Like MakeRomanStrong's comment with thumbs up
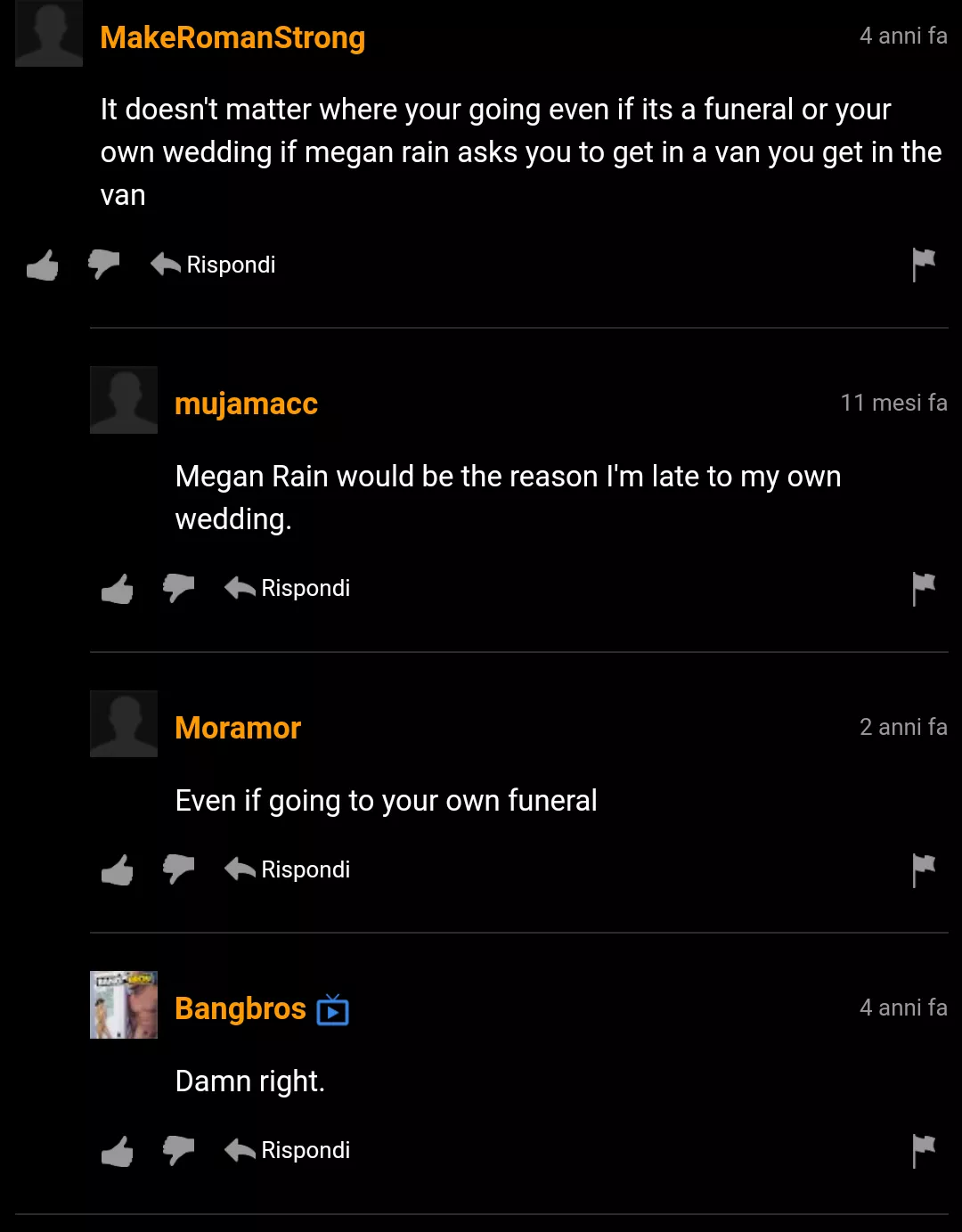 43,265
